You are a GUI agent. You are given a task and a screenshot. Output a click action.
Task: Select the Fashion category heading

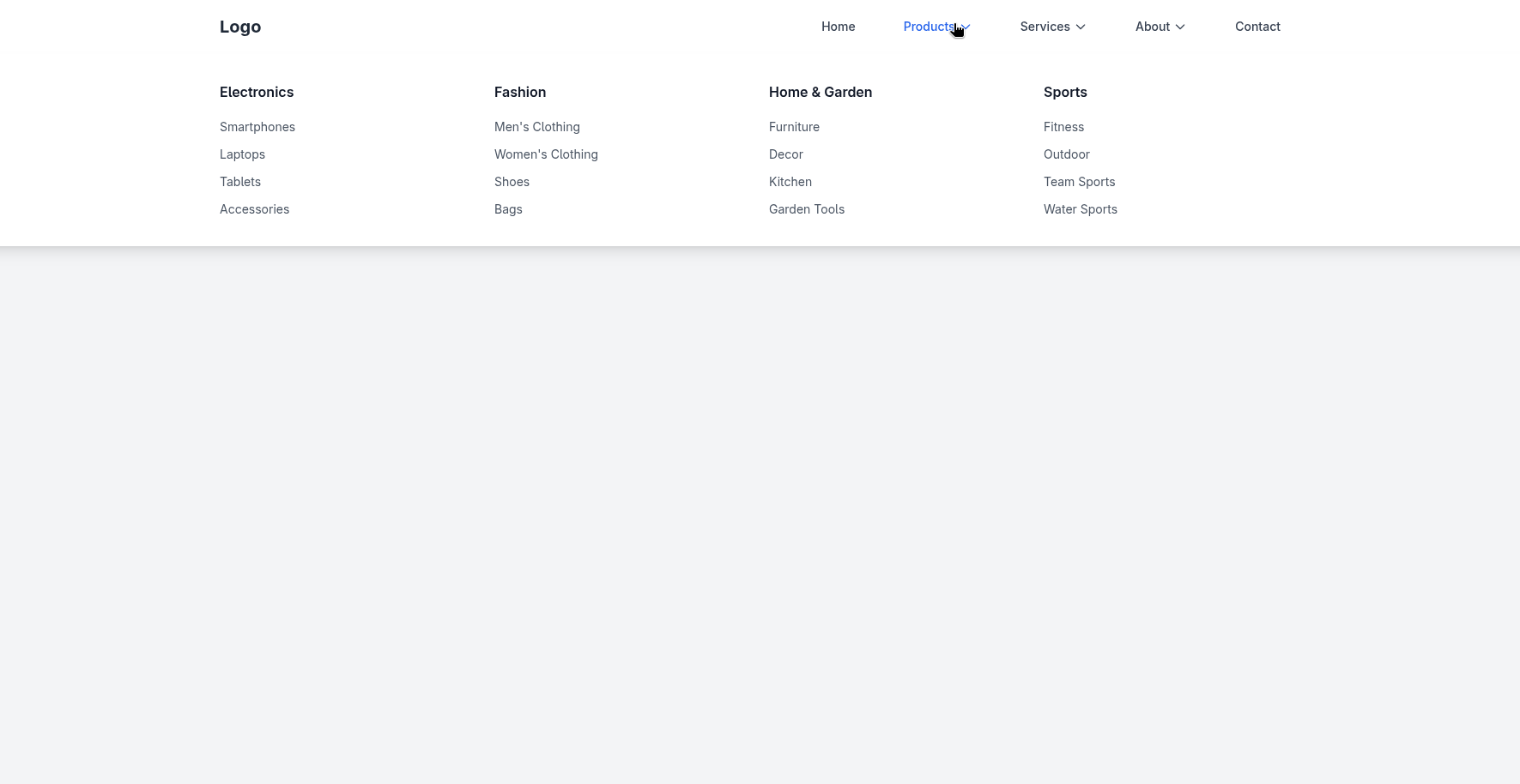pyautogui.click(x=520, y=92)
